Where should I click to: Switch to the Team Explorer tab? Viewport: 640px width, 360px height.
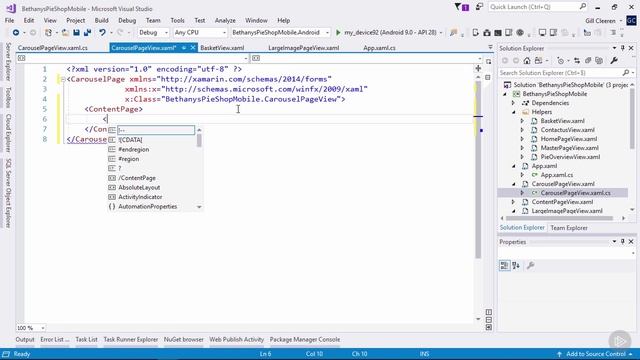(569, 228)
